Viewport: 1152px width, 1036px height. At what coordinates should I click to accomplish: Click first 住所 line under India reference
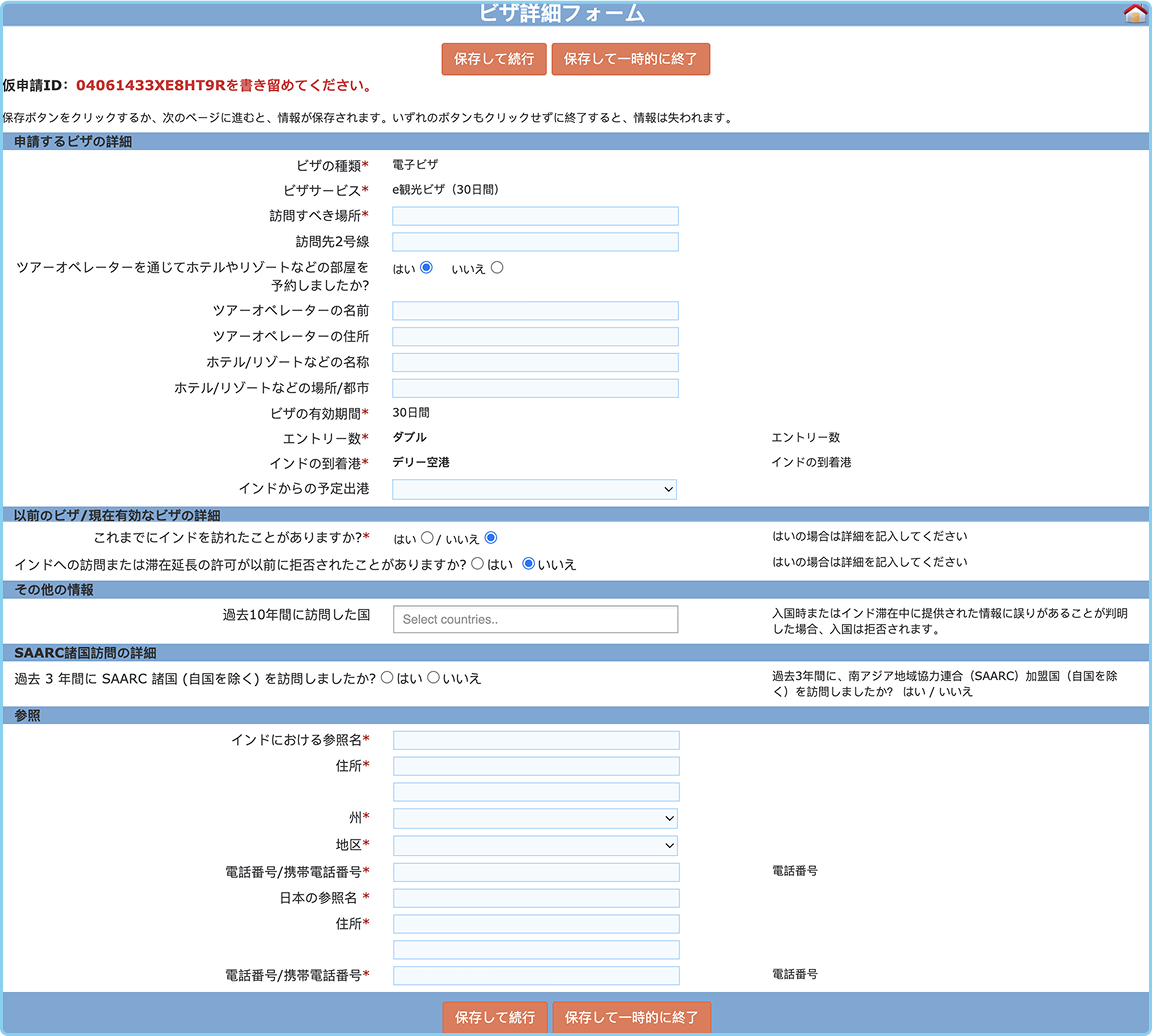(x=536, y=766)
